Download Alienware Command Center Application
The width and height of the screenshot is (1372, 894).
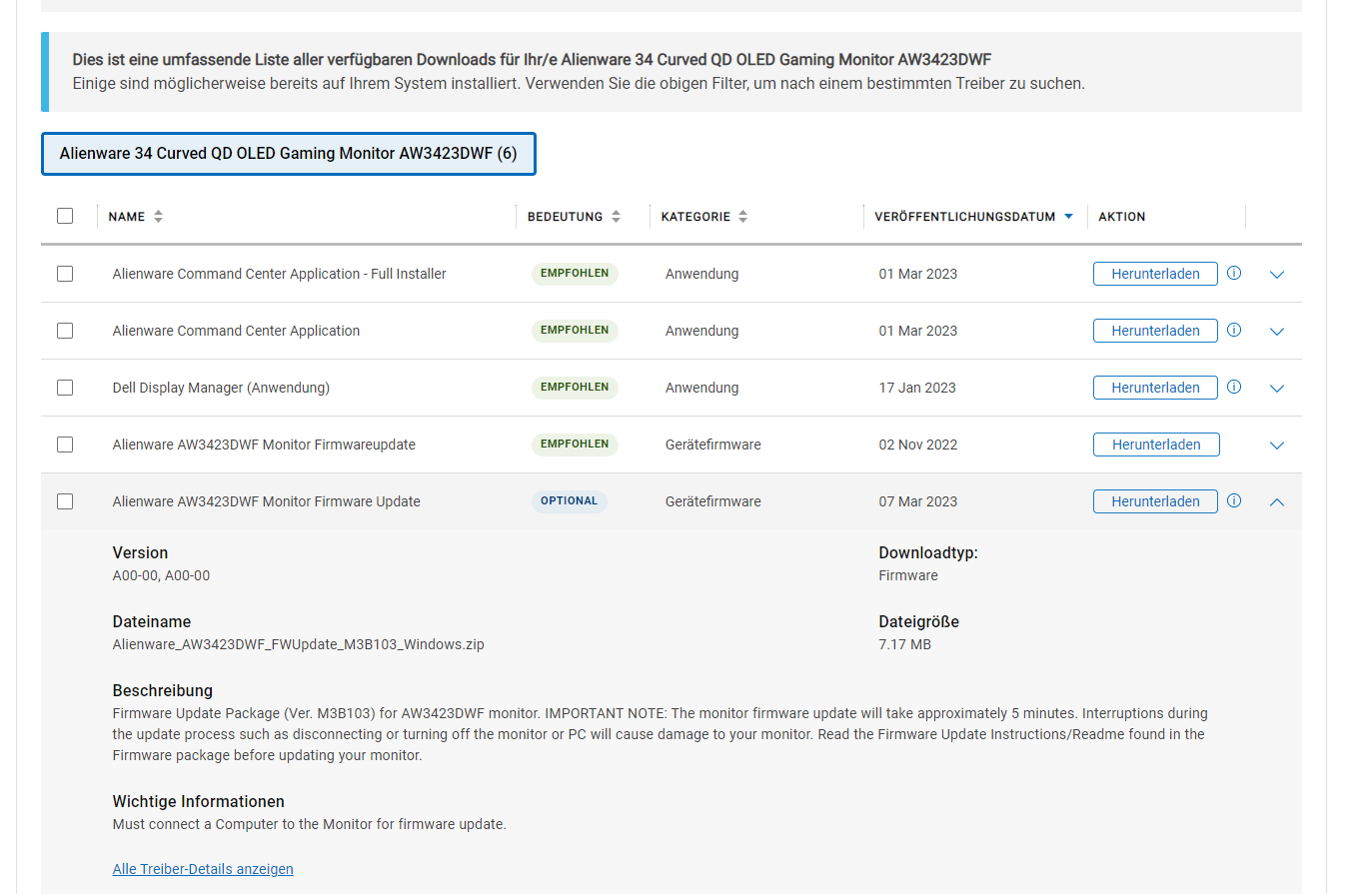click(1155, 331)
